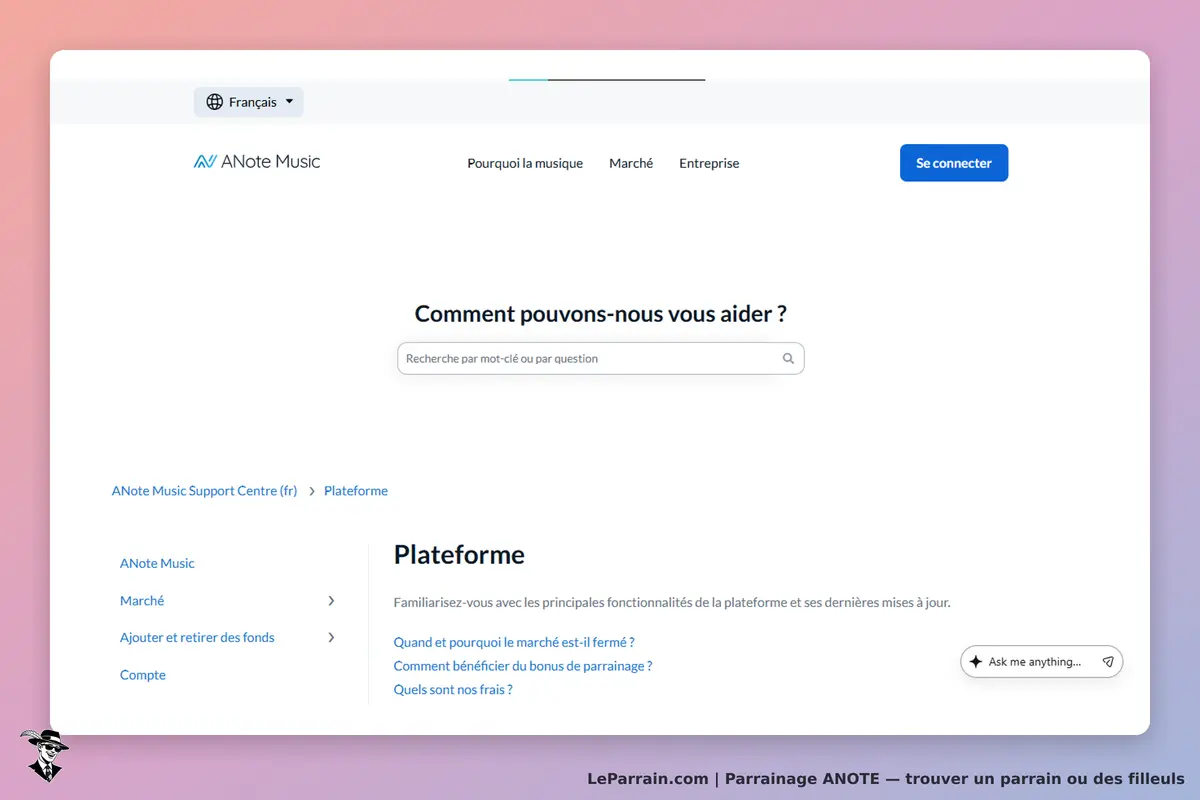Expand the Marché sidebar chevron

coord(331,601)
